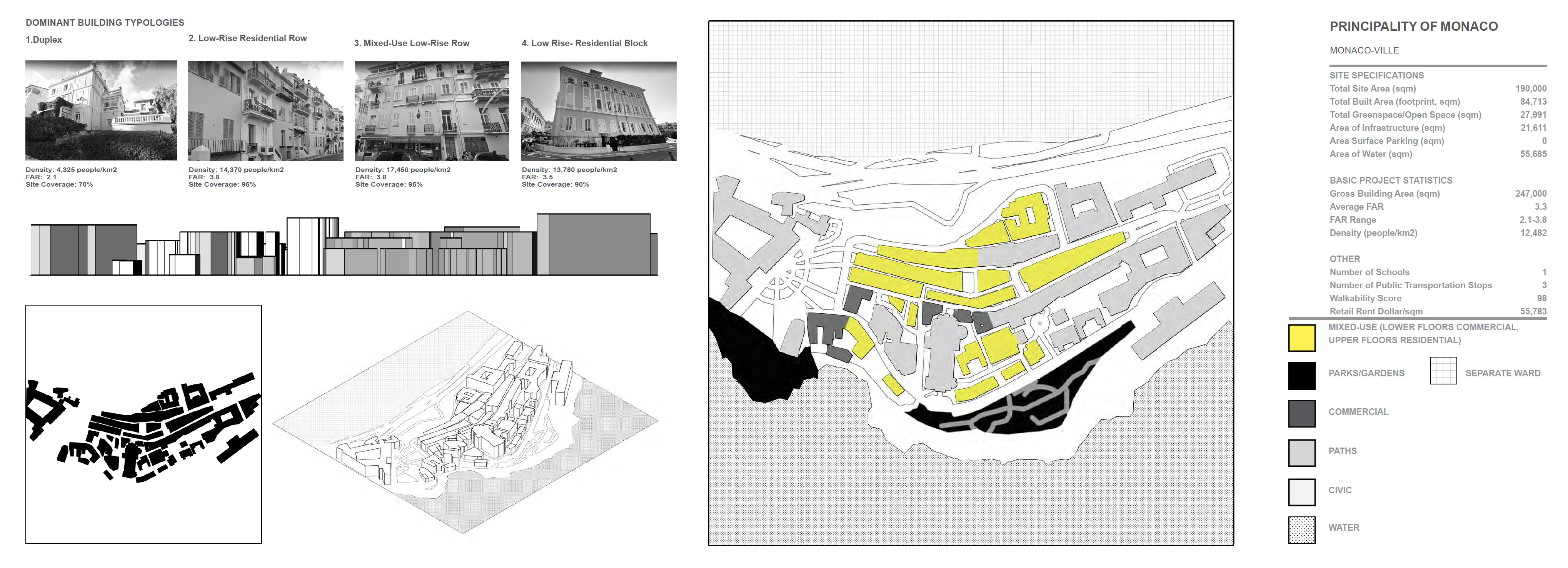Viewport: 1568px width, 568px height.
Task: Select the axonometric 3D site drawing
Action: [x=465, y=422]
